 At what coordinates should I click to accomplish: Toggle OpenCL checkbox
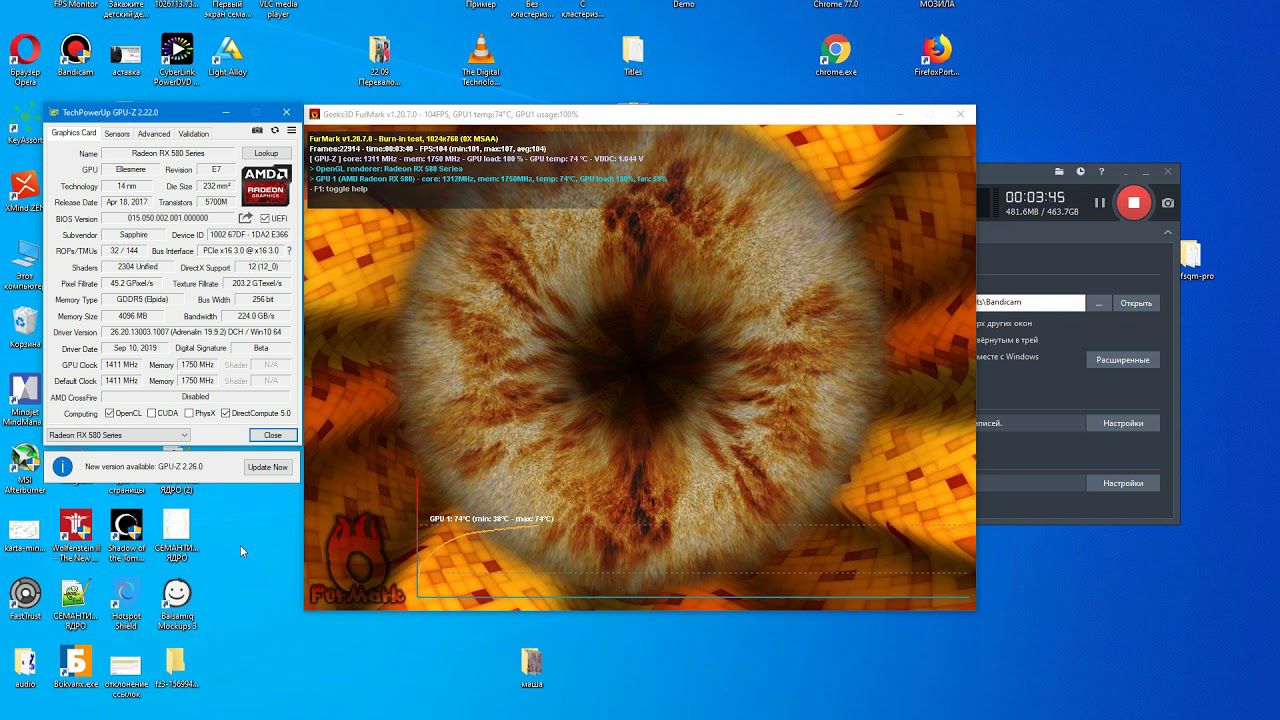click(x=110, y=413)
